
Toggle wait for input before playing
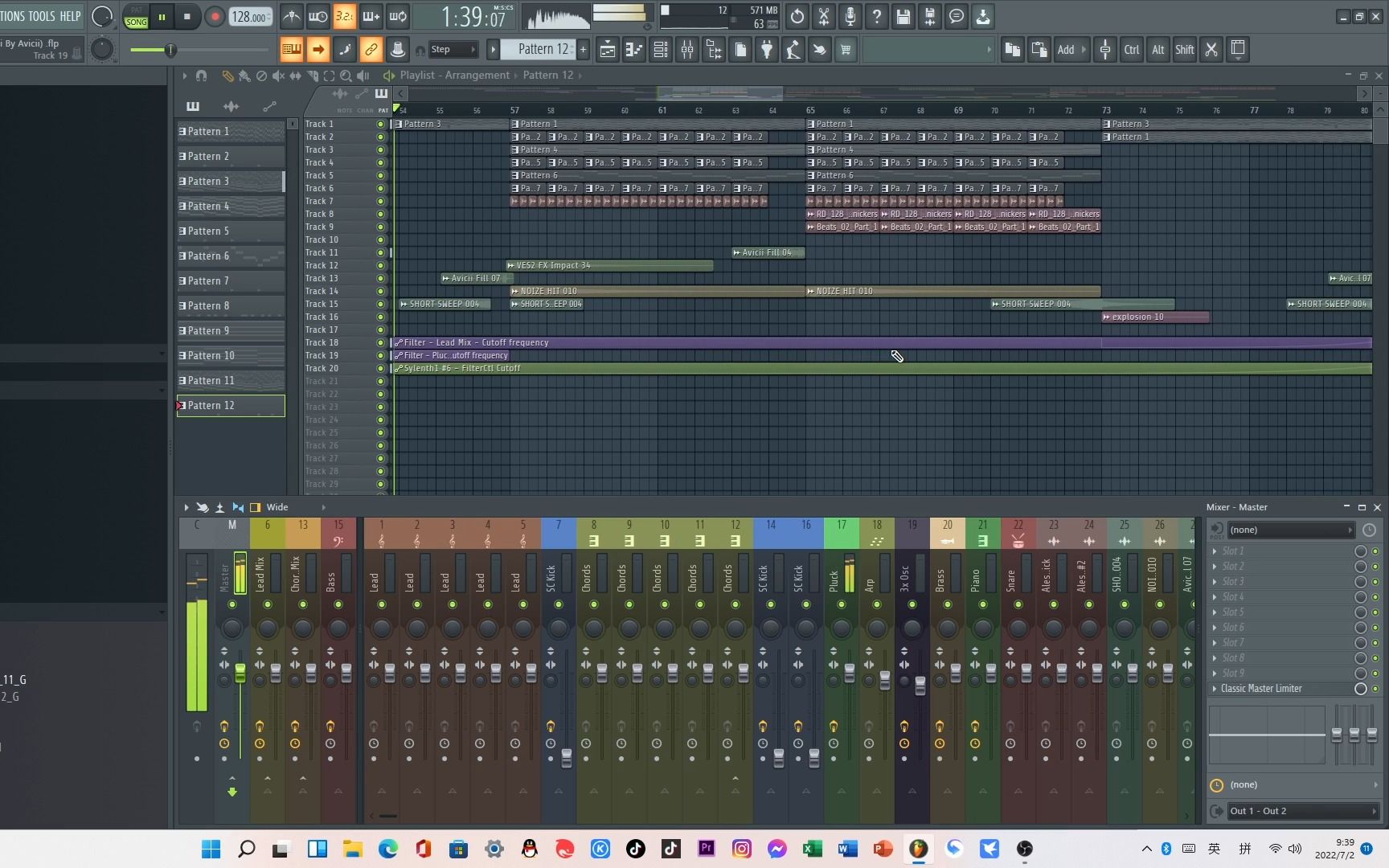click(318, 16)
